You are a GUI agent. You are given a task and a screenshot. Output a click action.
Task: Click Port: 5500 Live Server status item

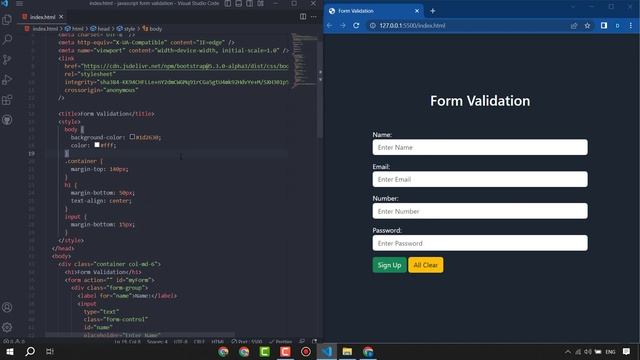247,342
